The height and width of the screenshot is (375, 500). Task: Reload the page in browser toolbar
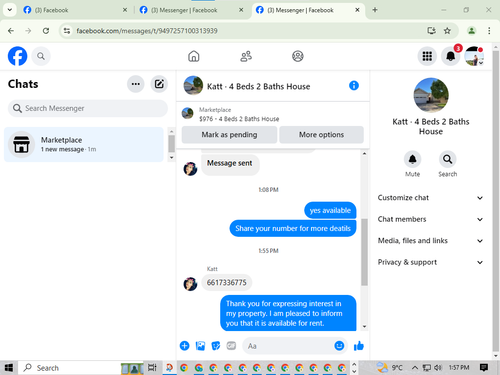(x=46, y=31)
